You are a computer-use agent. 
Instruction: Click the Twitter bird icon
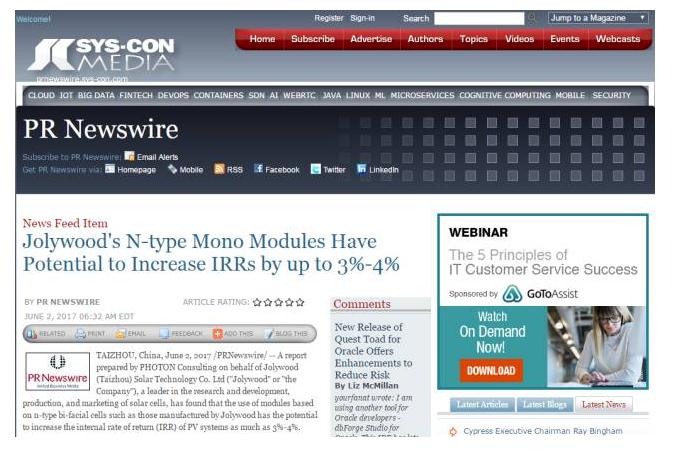(x=316, y=170)
